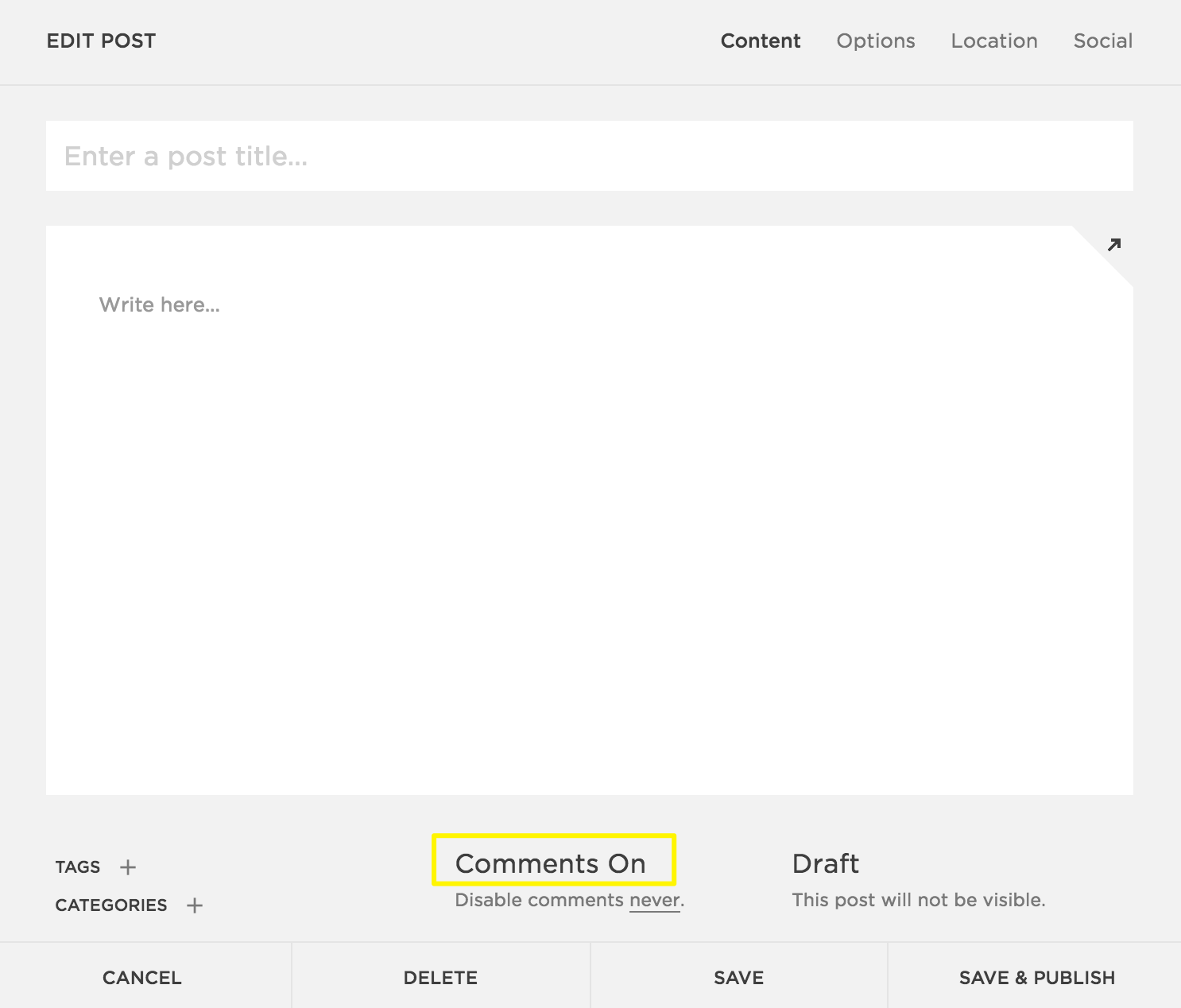Hit SAVE & PUBLISH

[x=1036, y=978]
